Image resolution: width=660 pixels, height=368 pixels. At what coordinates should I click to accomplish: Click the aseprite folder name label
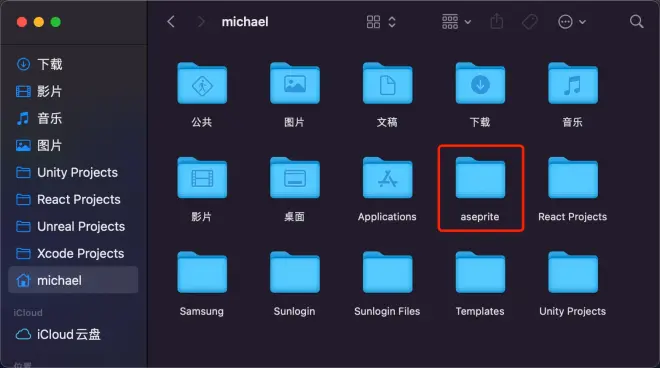point(480,217)
